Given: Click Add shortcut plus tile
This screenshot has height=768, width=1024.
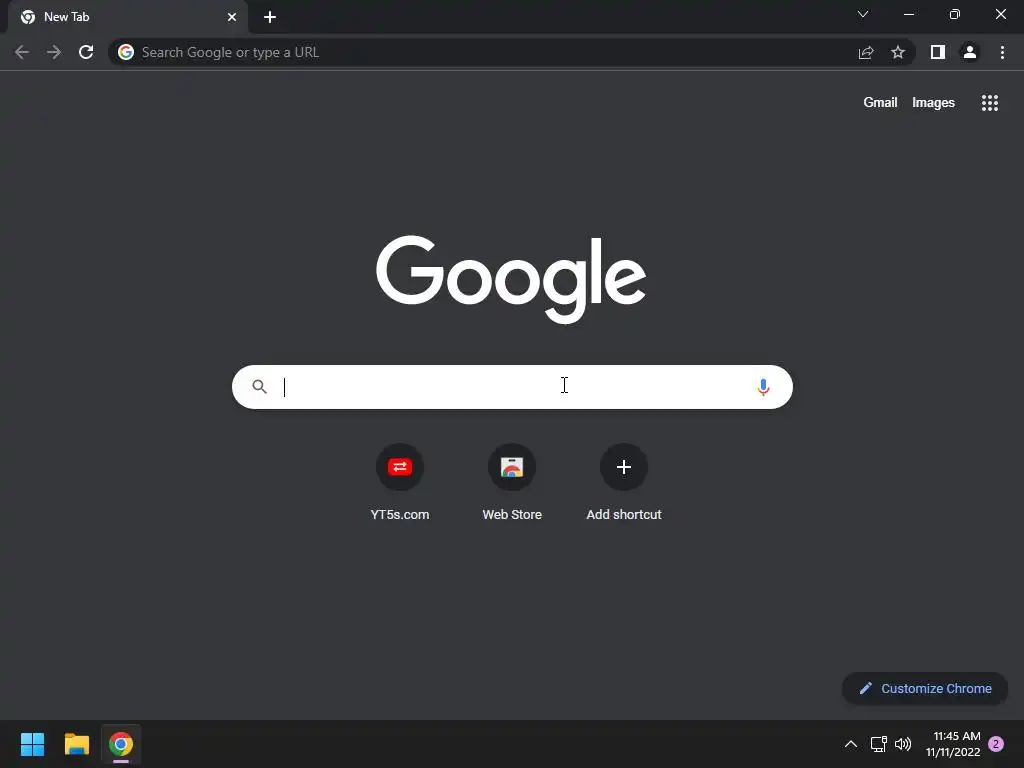Looking at the screenshot, I should 624,483.
